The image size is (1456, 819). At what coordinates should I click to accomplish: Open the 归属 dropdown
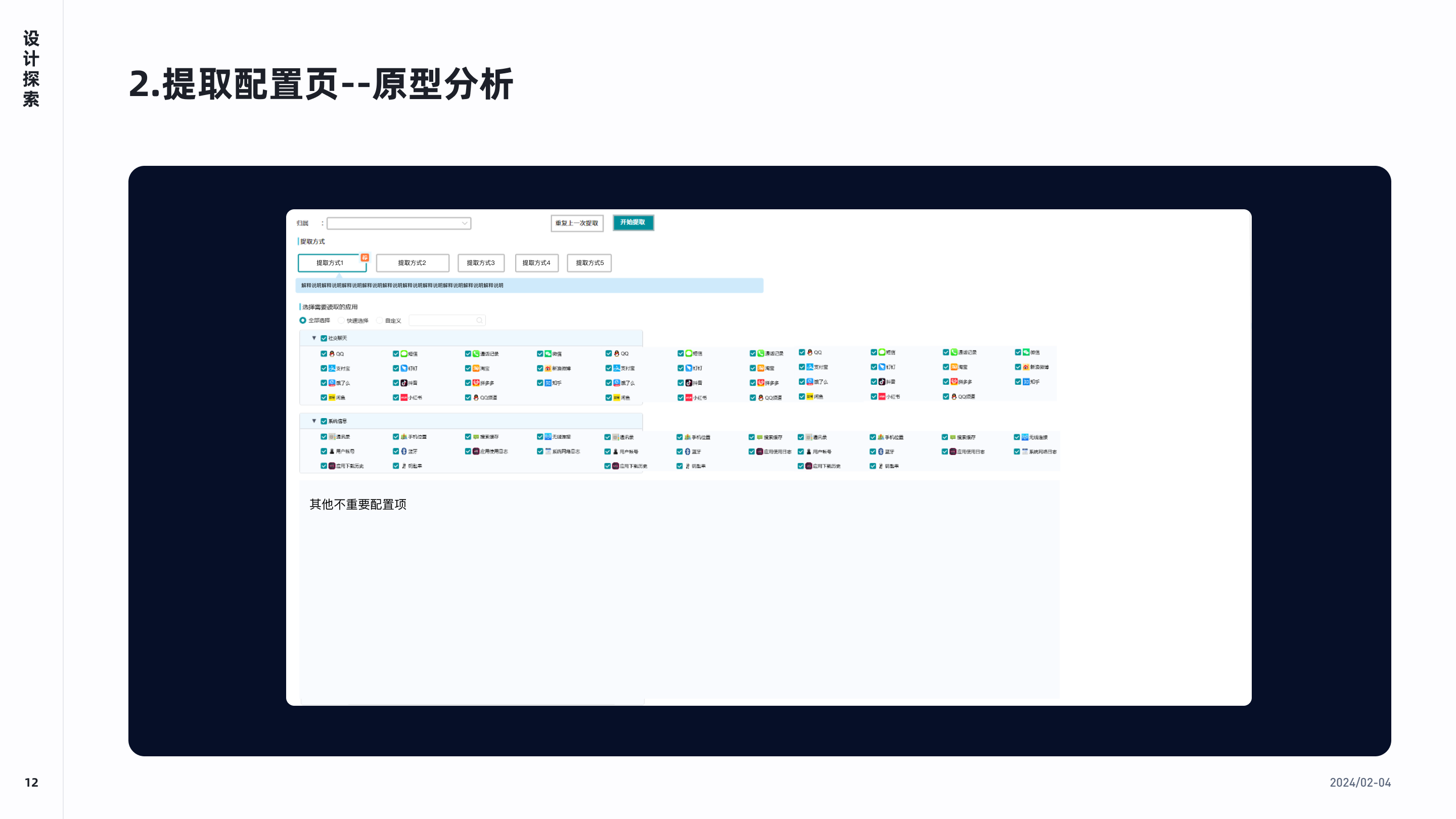pyautogui.click(x=399, y=224)
